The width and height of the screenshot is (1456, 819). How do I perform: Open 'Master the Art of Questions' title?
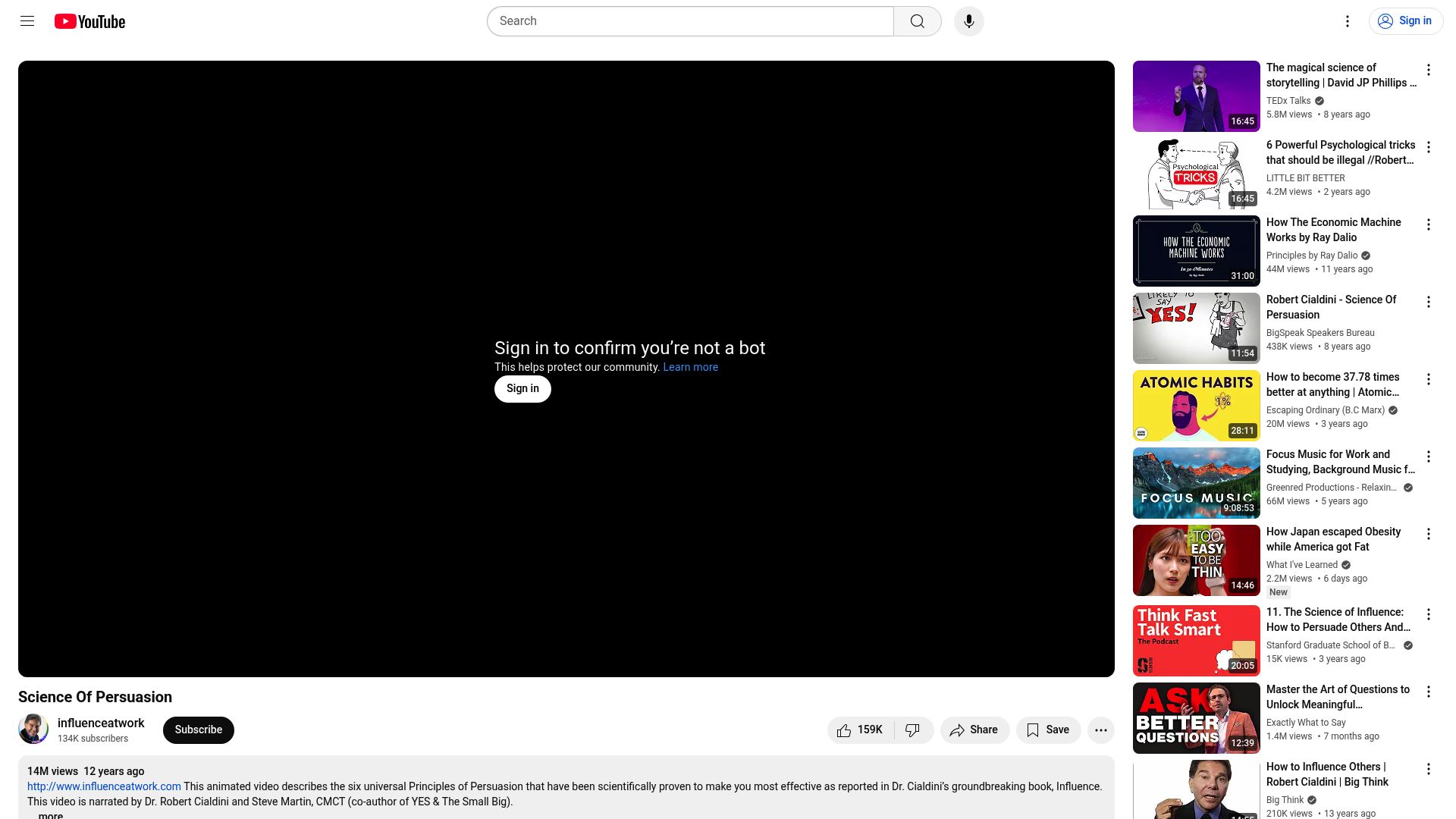point(1338,697)
